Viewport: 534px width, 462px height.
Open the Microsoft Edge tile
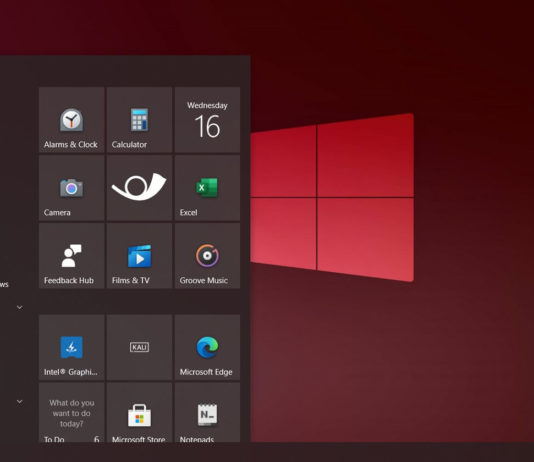tap(207, 347)
